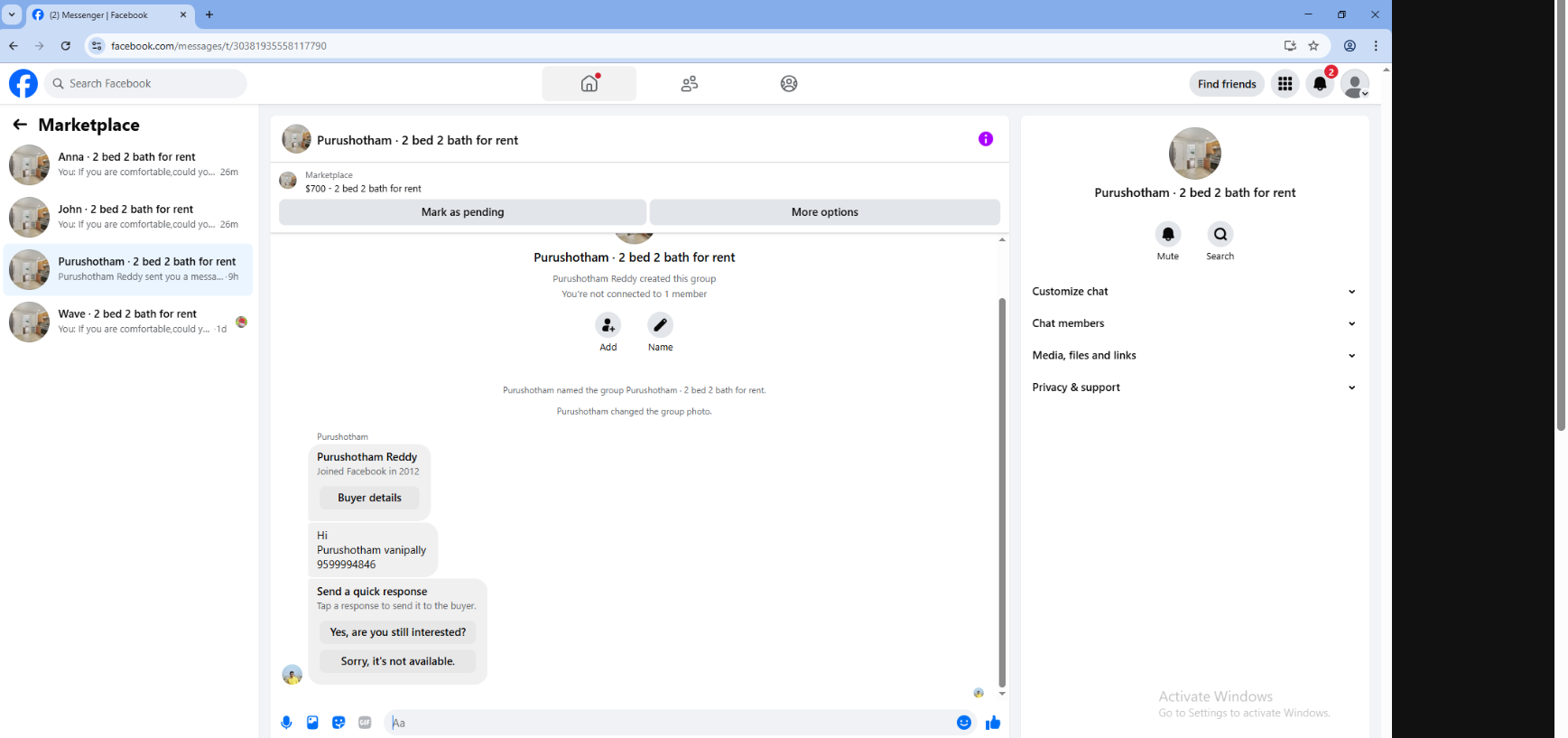Open the Groups icon in top navigation

(x=789, y=83)
